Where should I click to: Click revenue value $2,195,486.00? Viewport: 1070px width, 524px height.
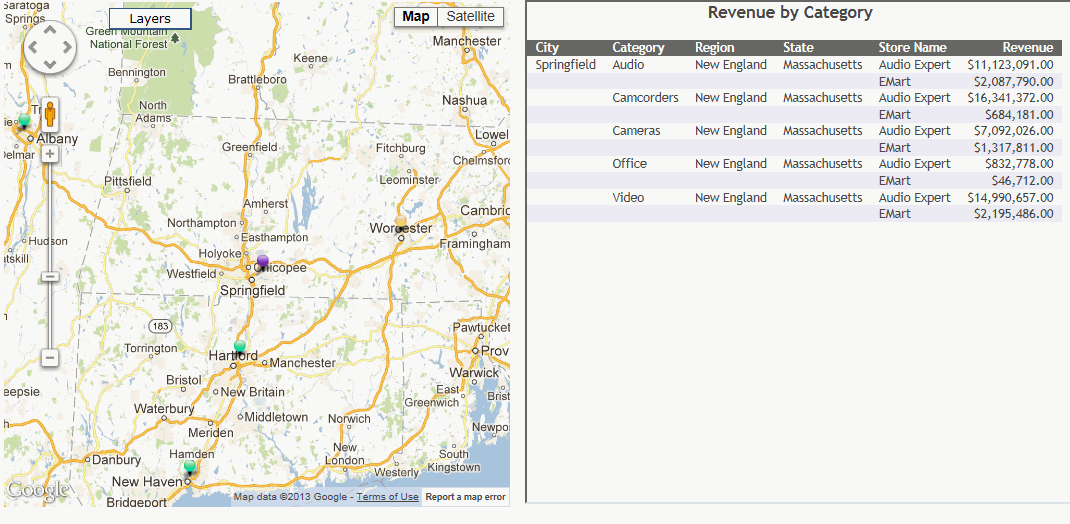(x=1014, y=214)
